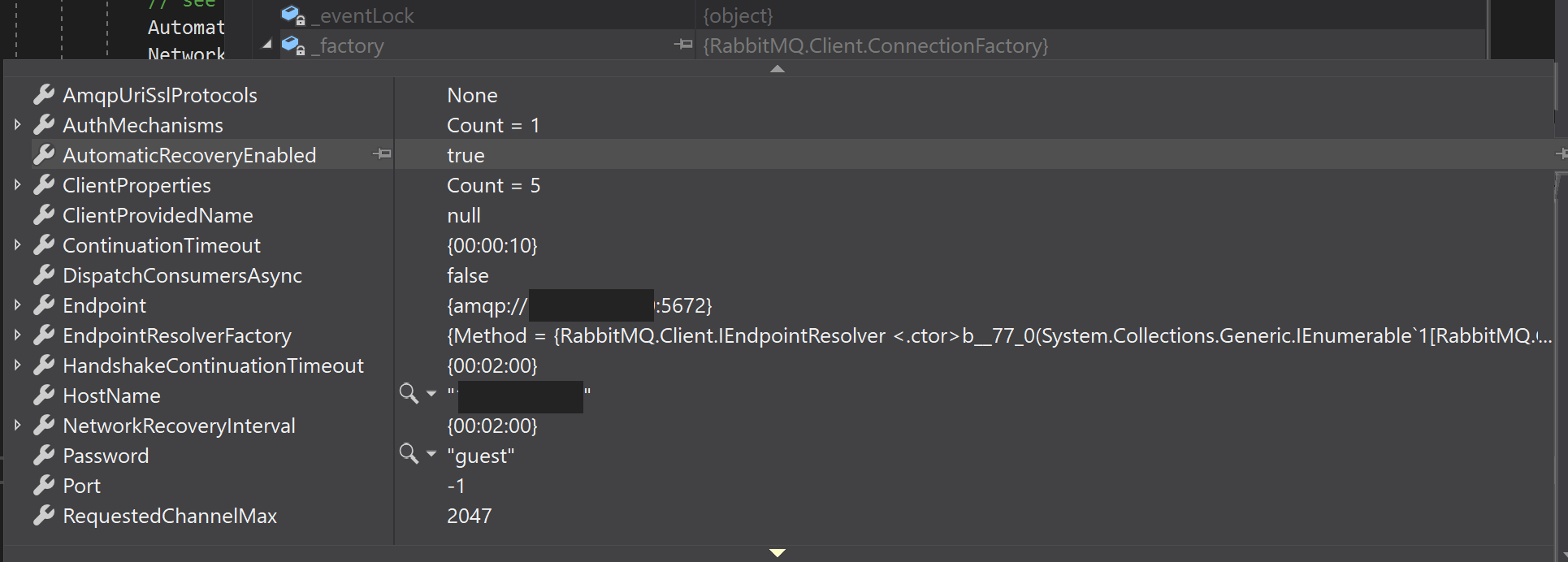Screen dimensions: 1568x562
Task: Click the scroll-down arrow below the datatip
Action: (x=778, y=553)
